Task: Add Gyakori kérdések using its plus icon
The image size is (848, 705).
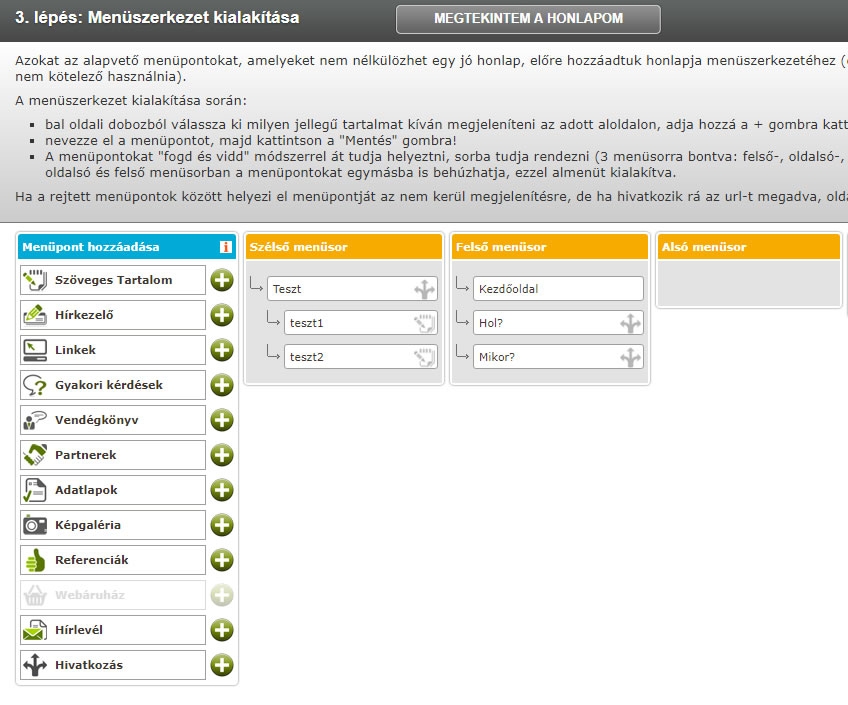Action: point(221,386)
